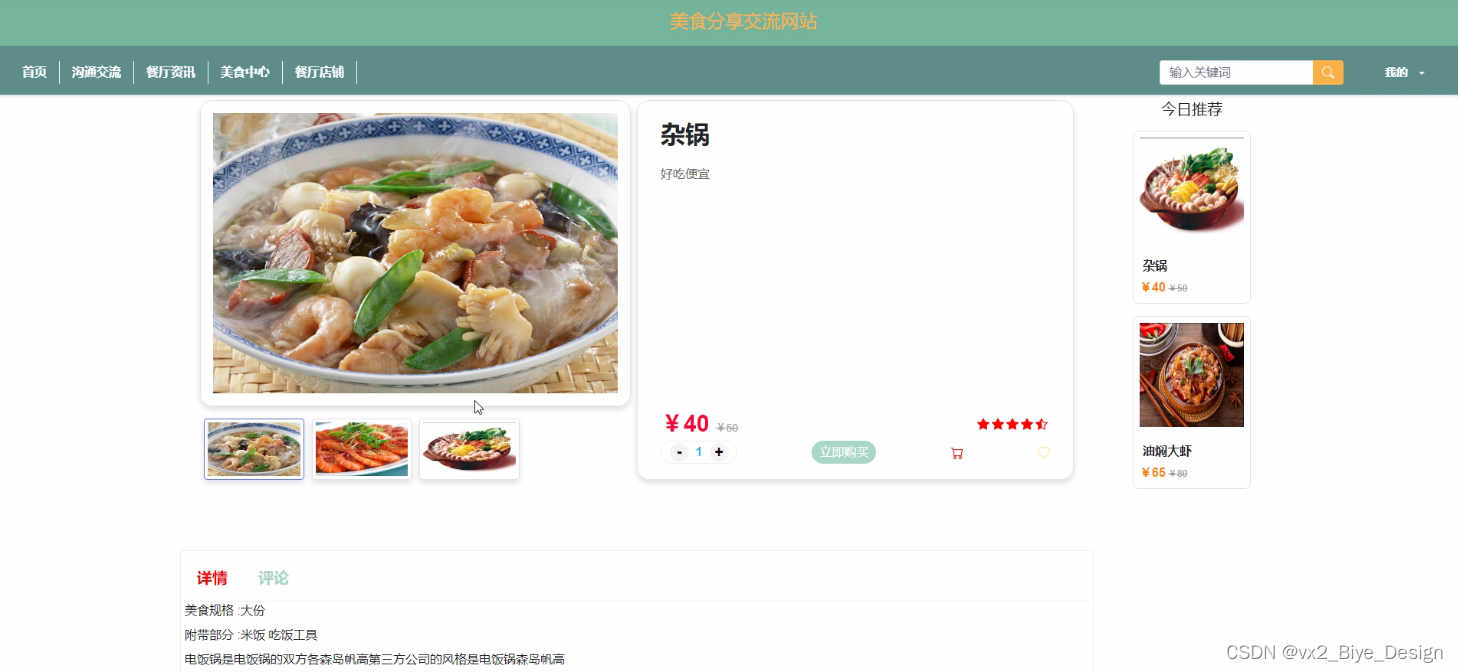Open 餐厅资讯 in the navigation bar
Viewport: 1458px width, 672px height.
coord(170,72)
